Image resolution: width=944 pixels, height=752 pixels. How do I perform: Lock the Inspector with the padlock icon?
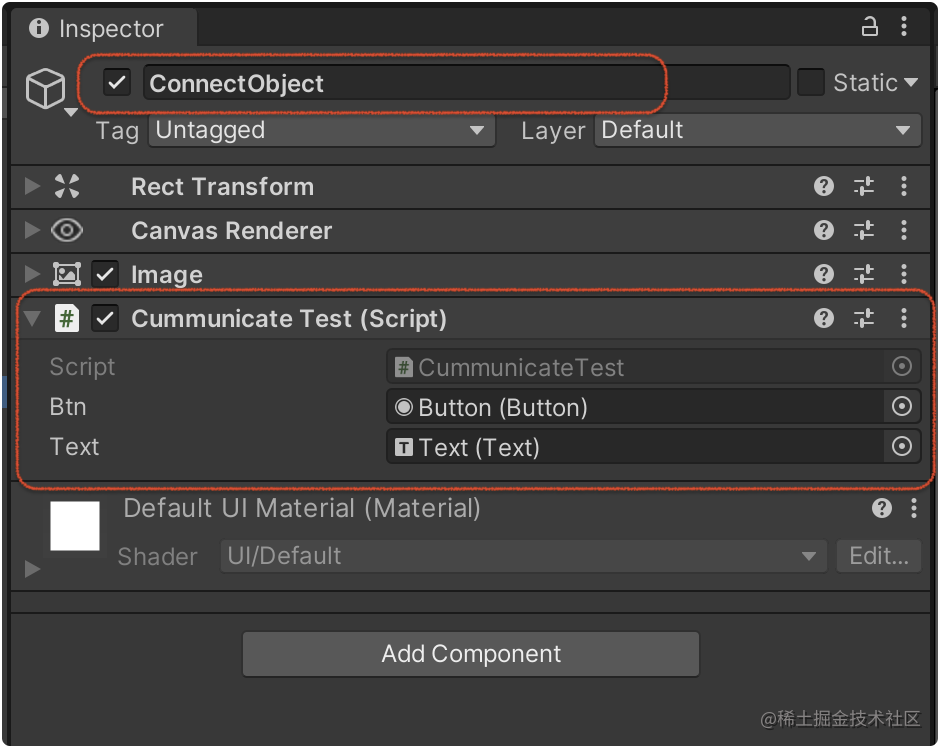tap(869, 26)
